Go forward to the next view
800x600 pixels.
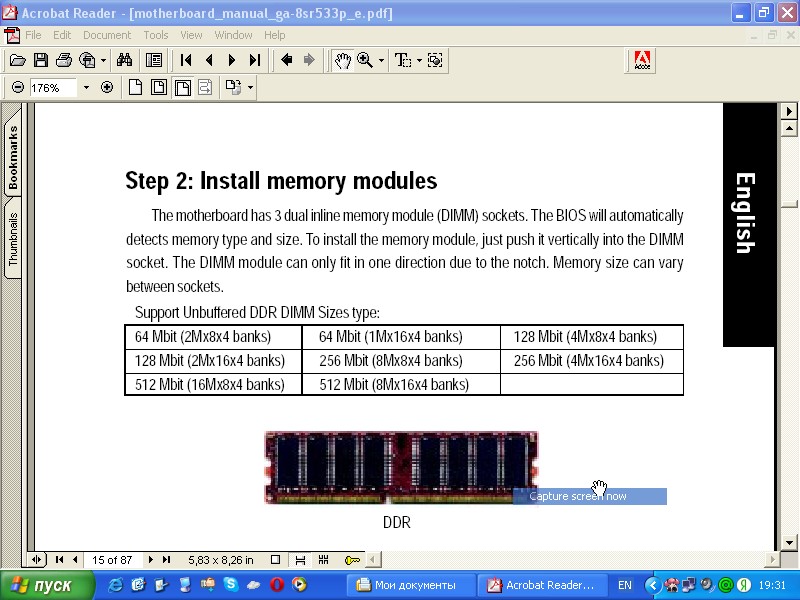tap(309, 60)
